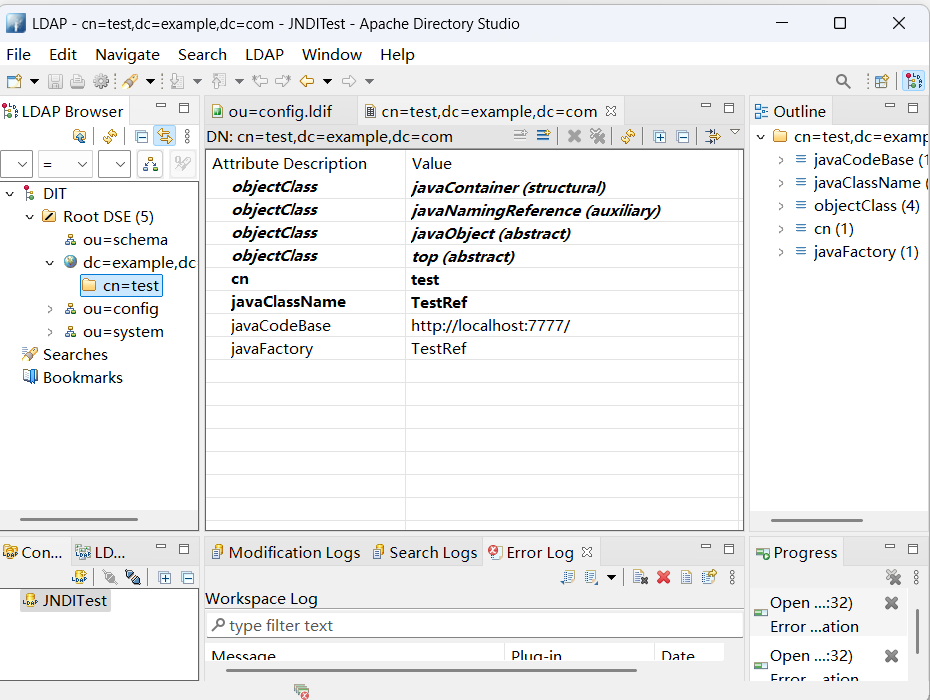Expand the ou=config tree node
Screen dimensions: 930x700
click(50, 309)
